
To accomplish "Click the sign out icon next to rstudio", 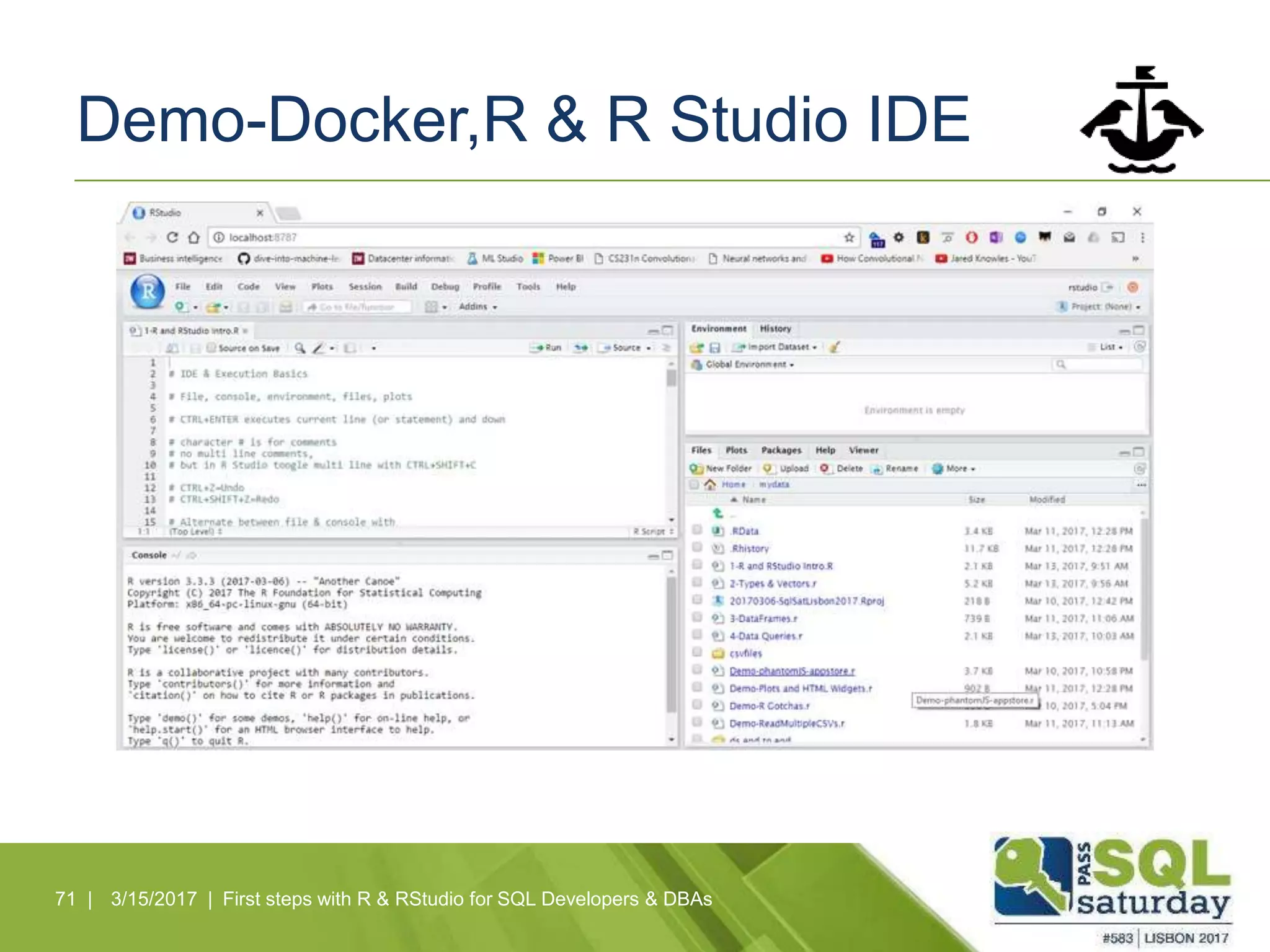I will 1108,287.
